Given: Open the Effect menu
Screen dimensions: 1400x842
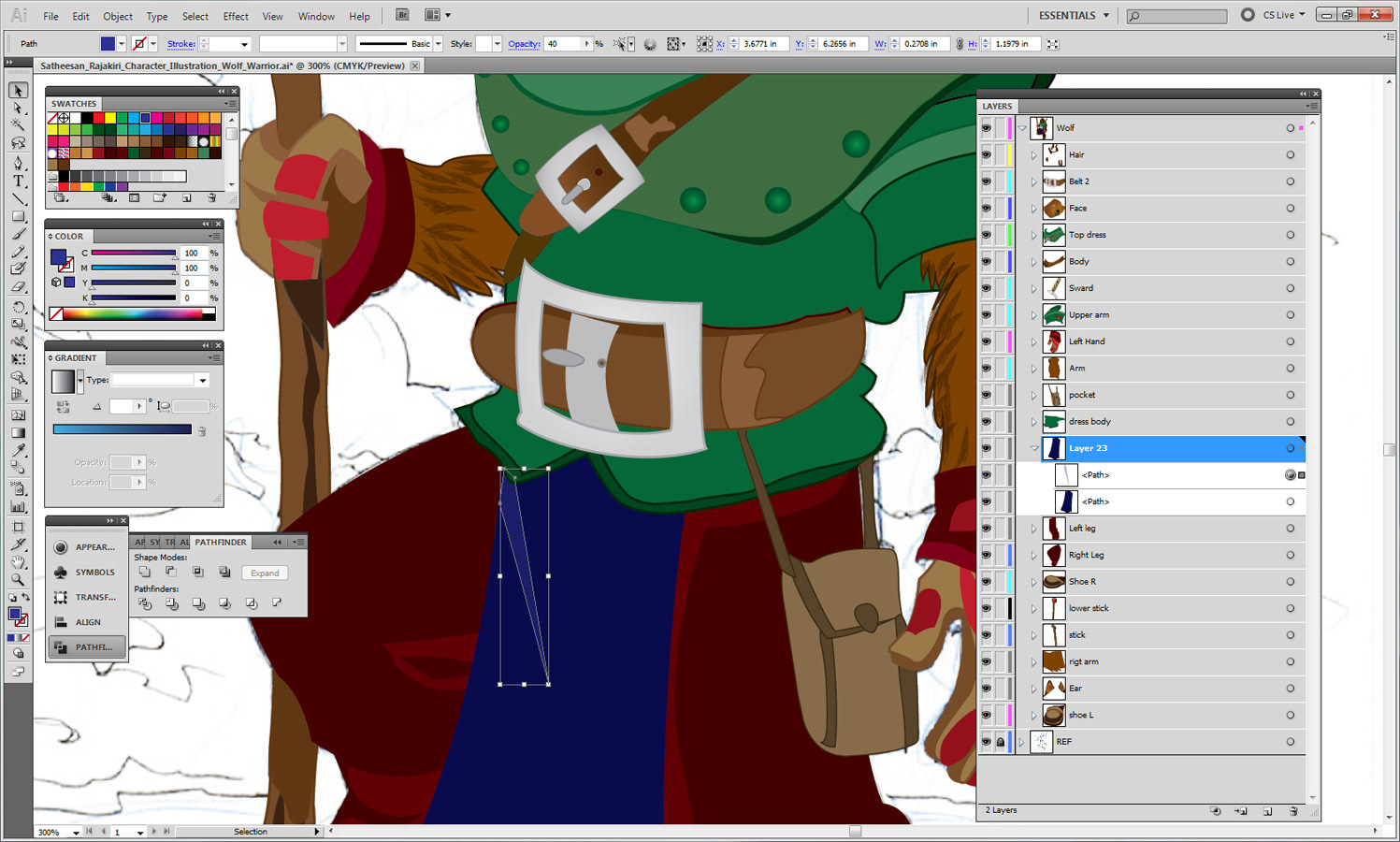Looking at the screenshot, I should (236, 16).
